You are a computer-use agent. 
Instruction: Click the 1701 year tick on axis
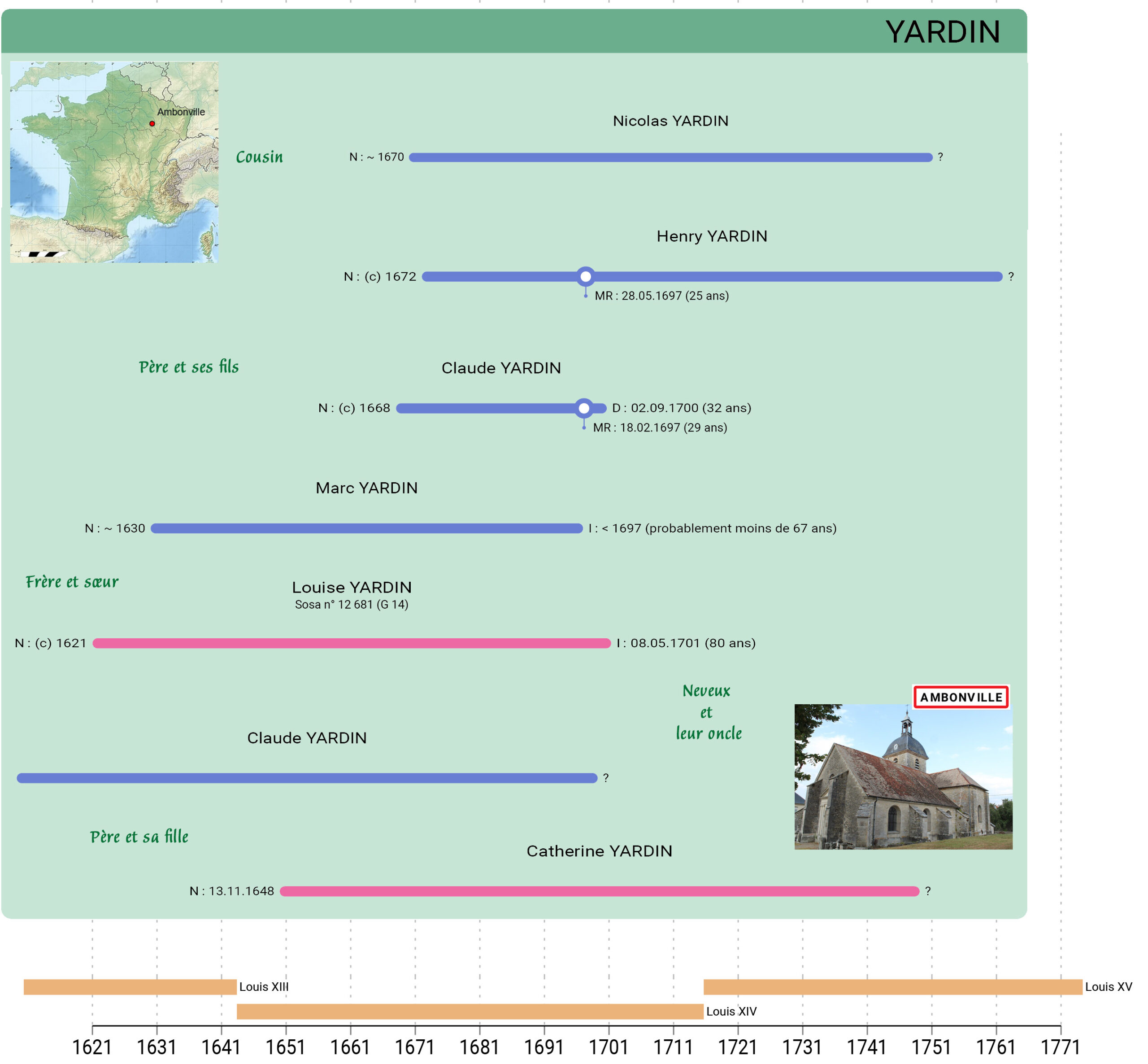point(609,1047)
